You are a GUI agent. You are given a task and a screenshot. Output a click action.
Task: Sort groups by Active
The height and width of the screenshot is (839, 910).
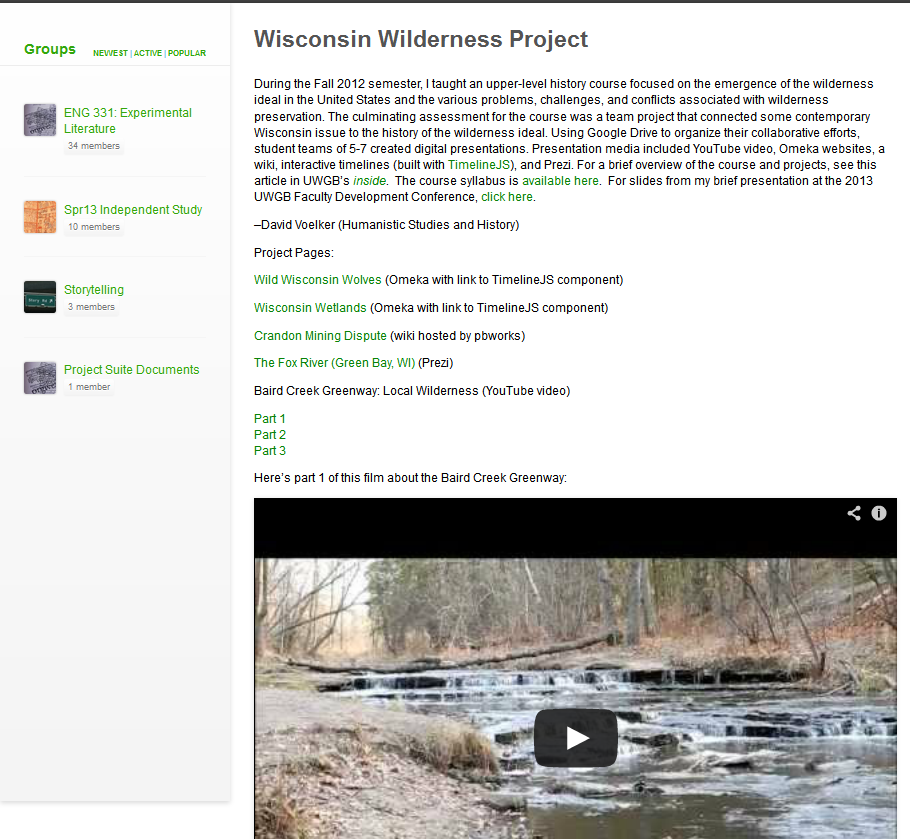click(x=148, y=53)
